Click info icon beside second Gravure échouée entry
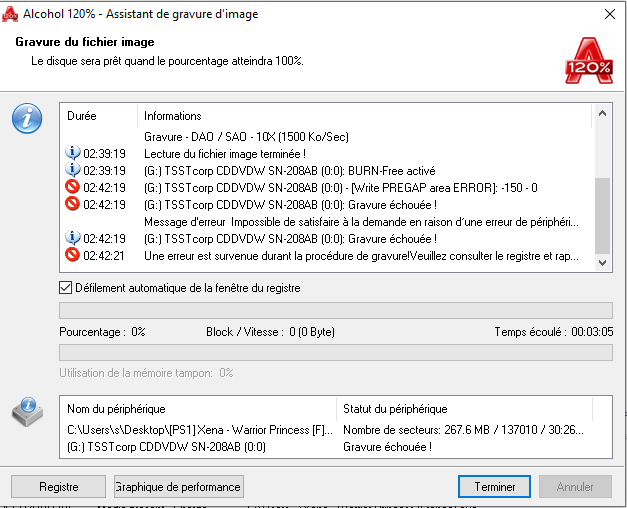627x508 pixels. tap(72, 238)
